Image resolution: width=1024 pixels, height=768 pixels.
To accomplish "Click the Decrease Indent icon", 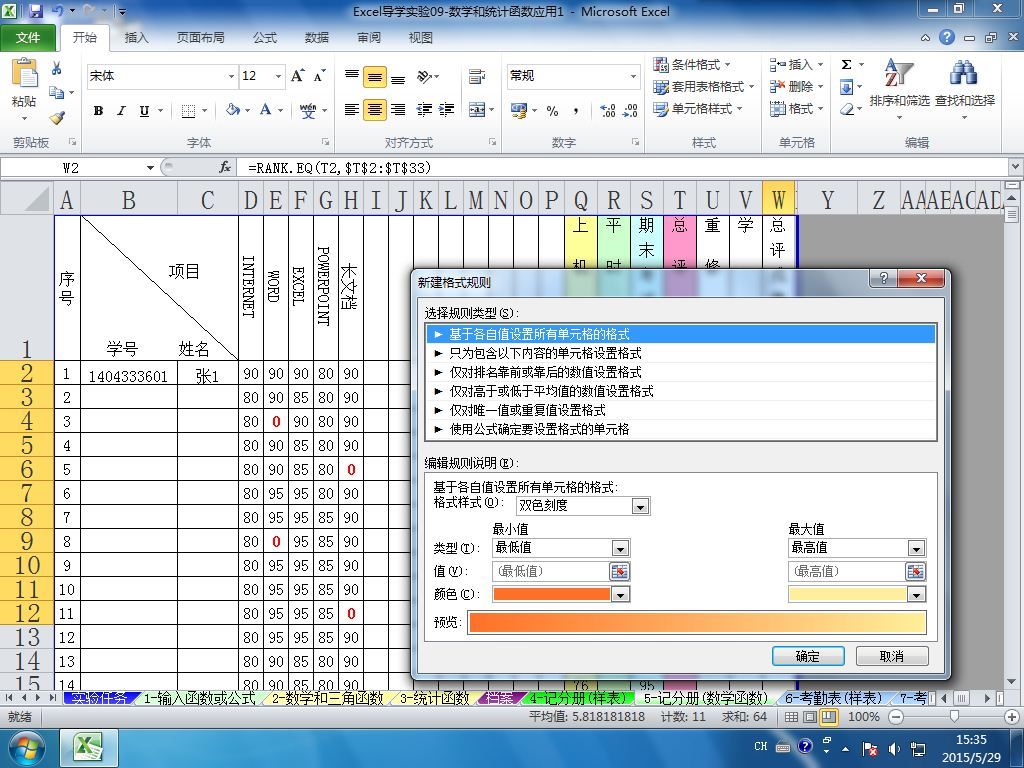I will [x=424, y=109].
